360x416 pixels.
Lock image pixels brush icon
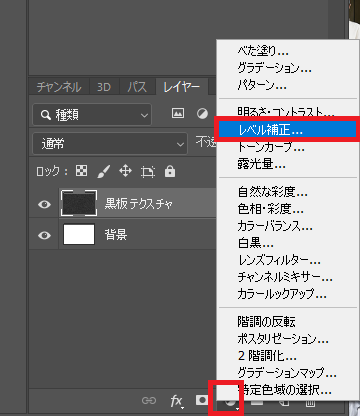(x=104, y=172)
